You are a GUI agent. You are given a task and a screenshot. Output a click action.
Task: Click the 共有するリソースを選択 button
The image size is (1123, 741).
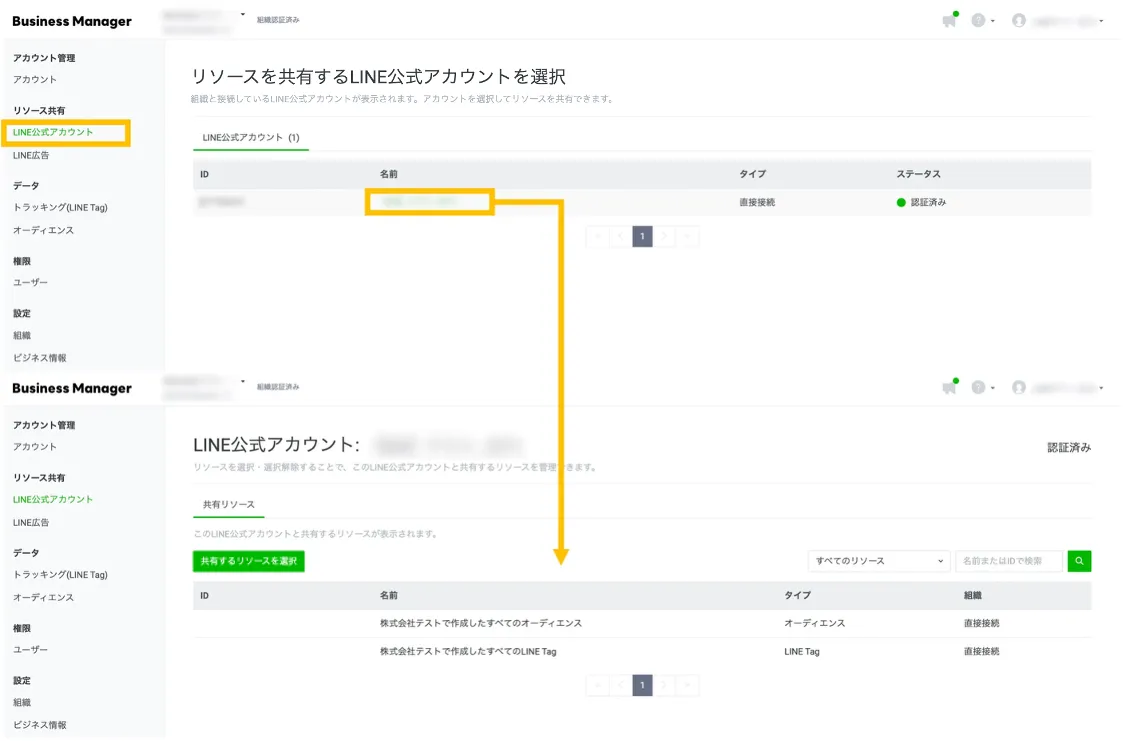coord(249,561)
